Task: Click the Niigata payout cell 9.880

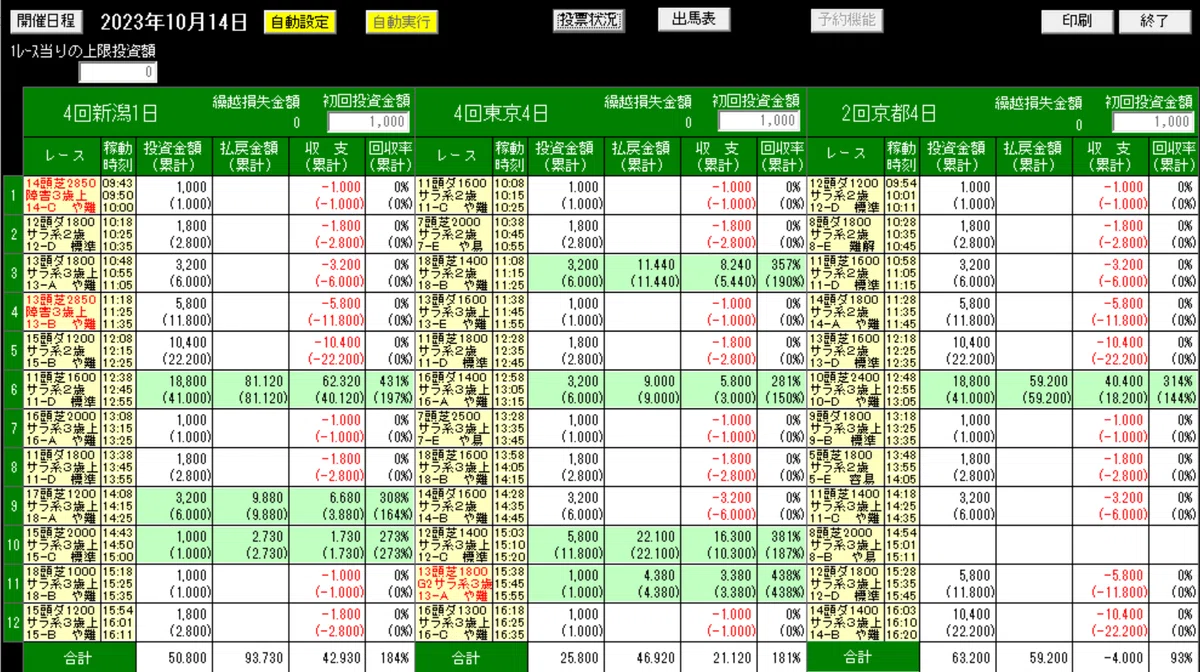Action: click(x=250, y=505)
